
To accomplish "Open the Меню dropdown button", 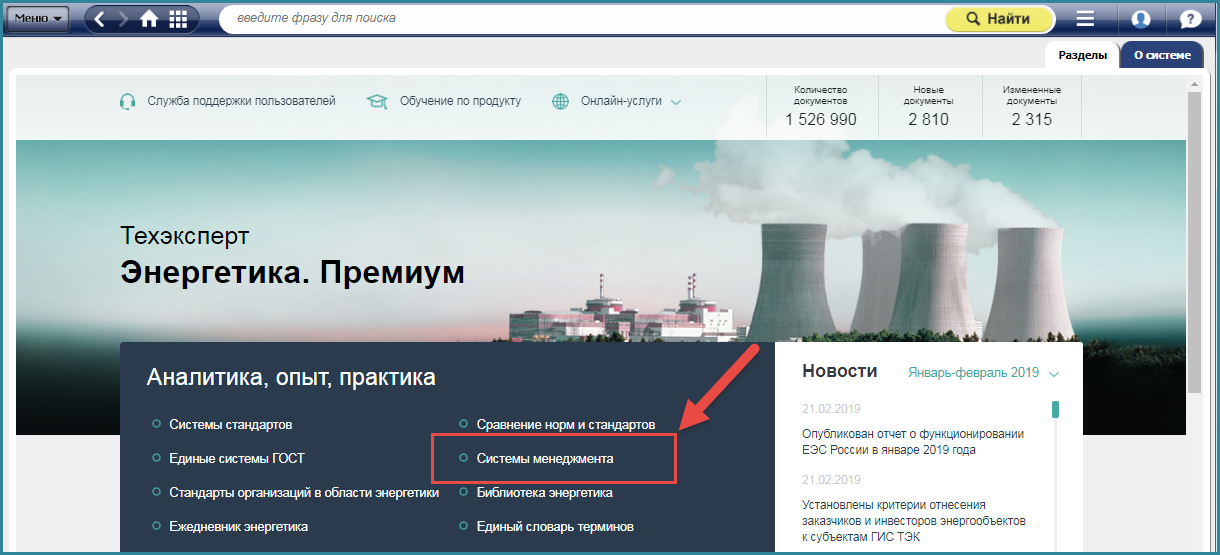I will tap(38, 18).
